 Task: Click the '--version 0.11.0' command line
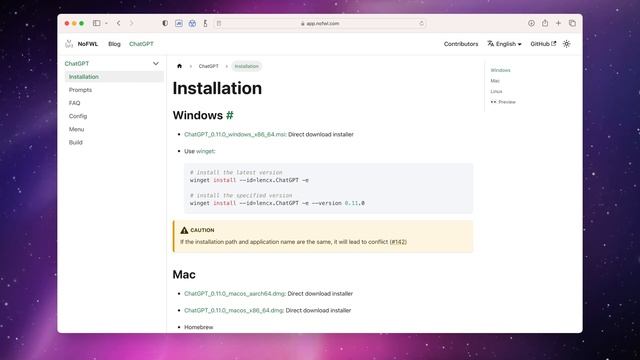coord(277,203)
